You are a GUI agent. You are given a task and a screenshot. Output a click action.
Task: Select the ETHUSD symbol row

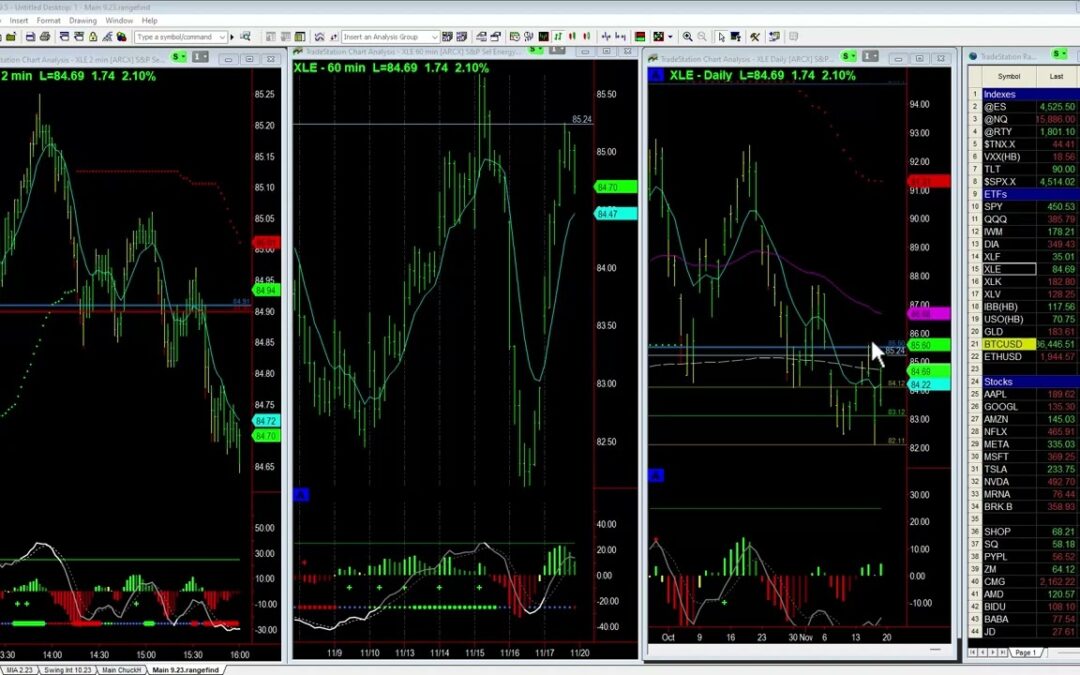[1029, 357]
